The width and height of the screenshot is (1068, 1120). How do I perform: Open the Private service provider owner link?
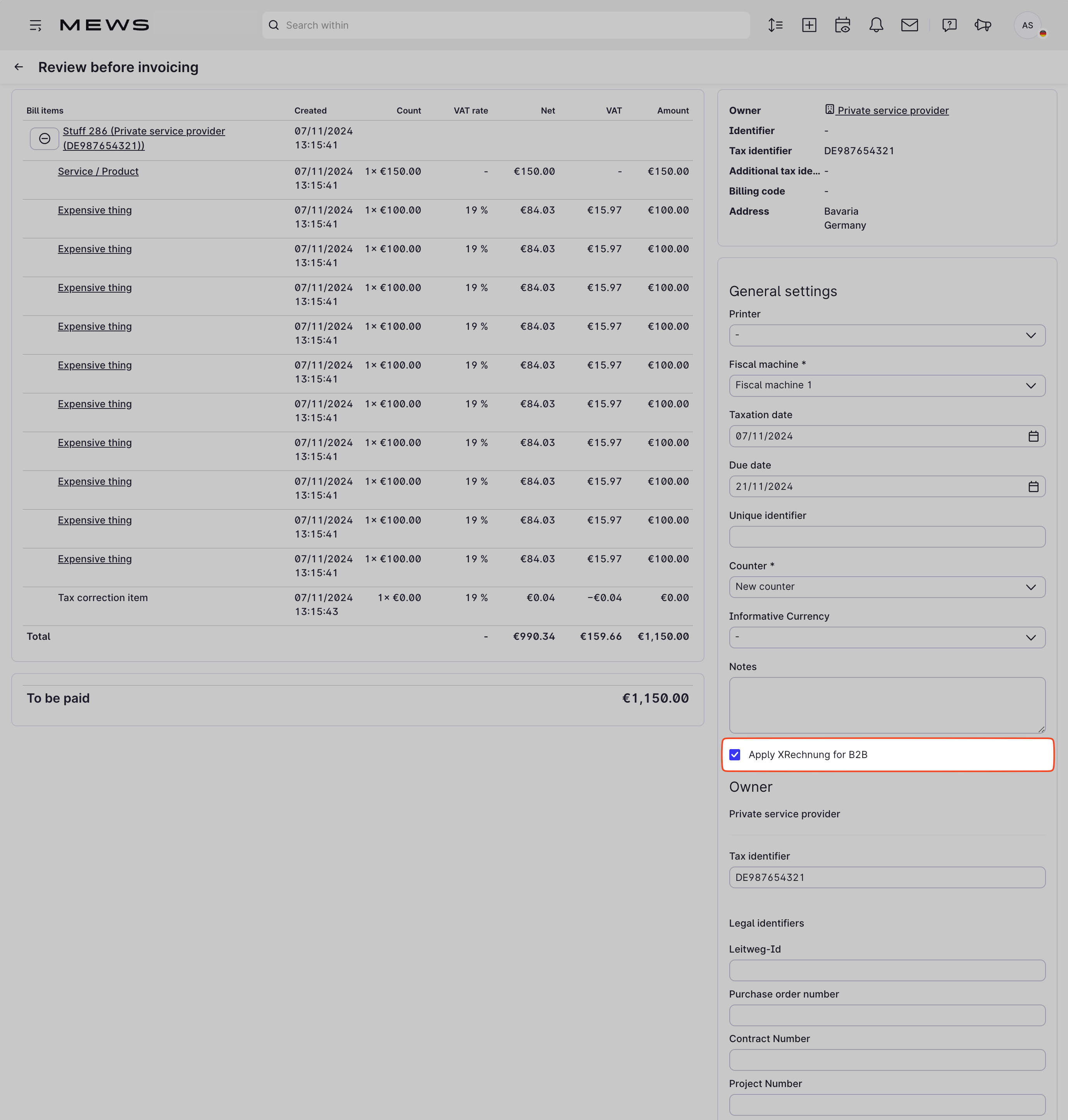[x=893, y=110]
